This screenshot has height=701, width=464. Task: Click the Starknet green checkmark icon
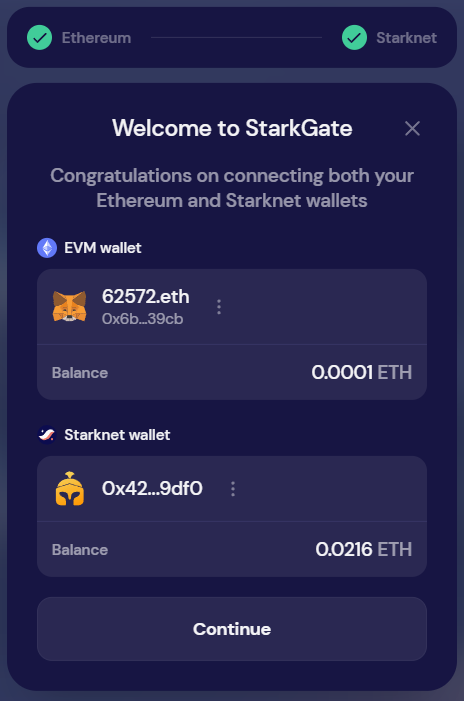pyautogui.click(x=354, y=38)
